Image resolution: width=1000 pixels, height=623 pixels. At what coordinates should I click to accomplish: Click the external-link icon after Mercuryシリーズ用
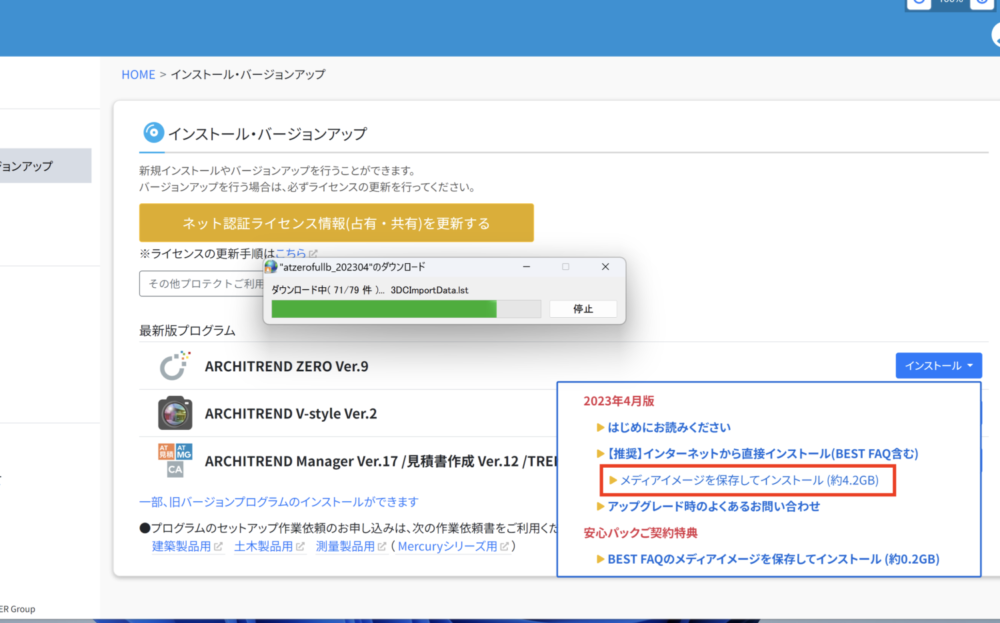(504, 546)
